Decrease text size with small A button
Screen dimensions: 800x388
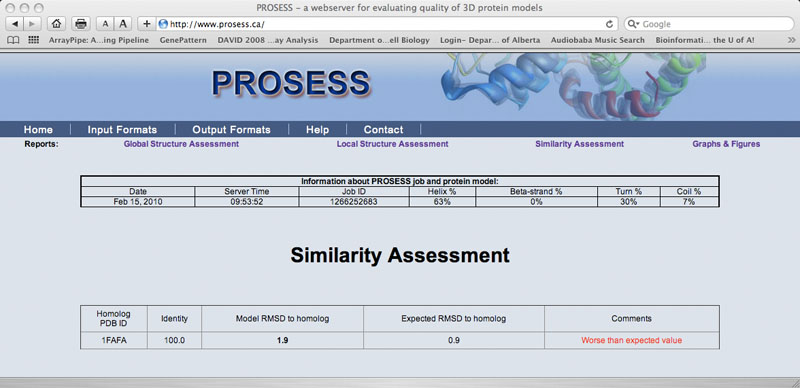click(105, 23)
